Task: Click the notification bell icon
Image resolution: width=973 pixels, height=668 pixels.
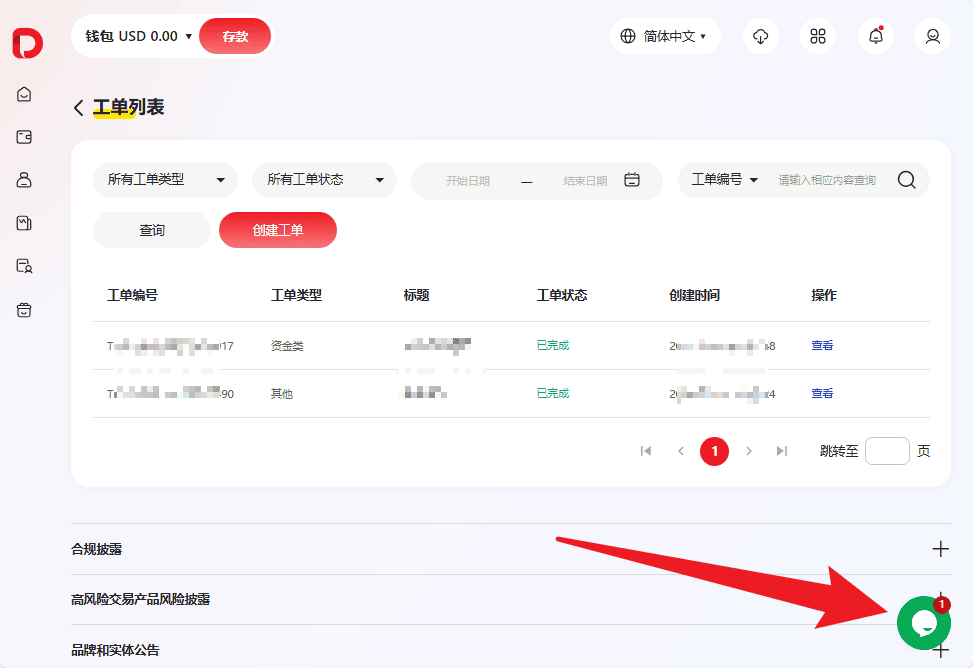Action: coord(876,36)
